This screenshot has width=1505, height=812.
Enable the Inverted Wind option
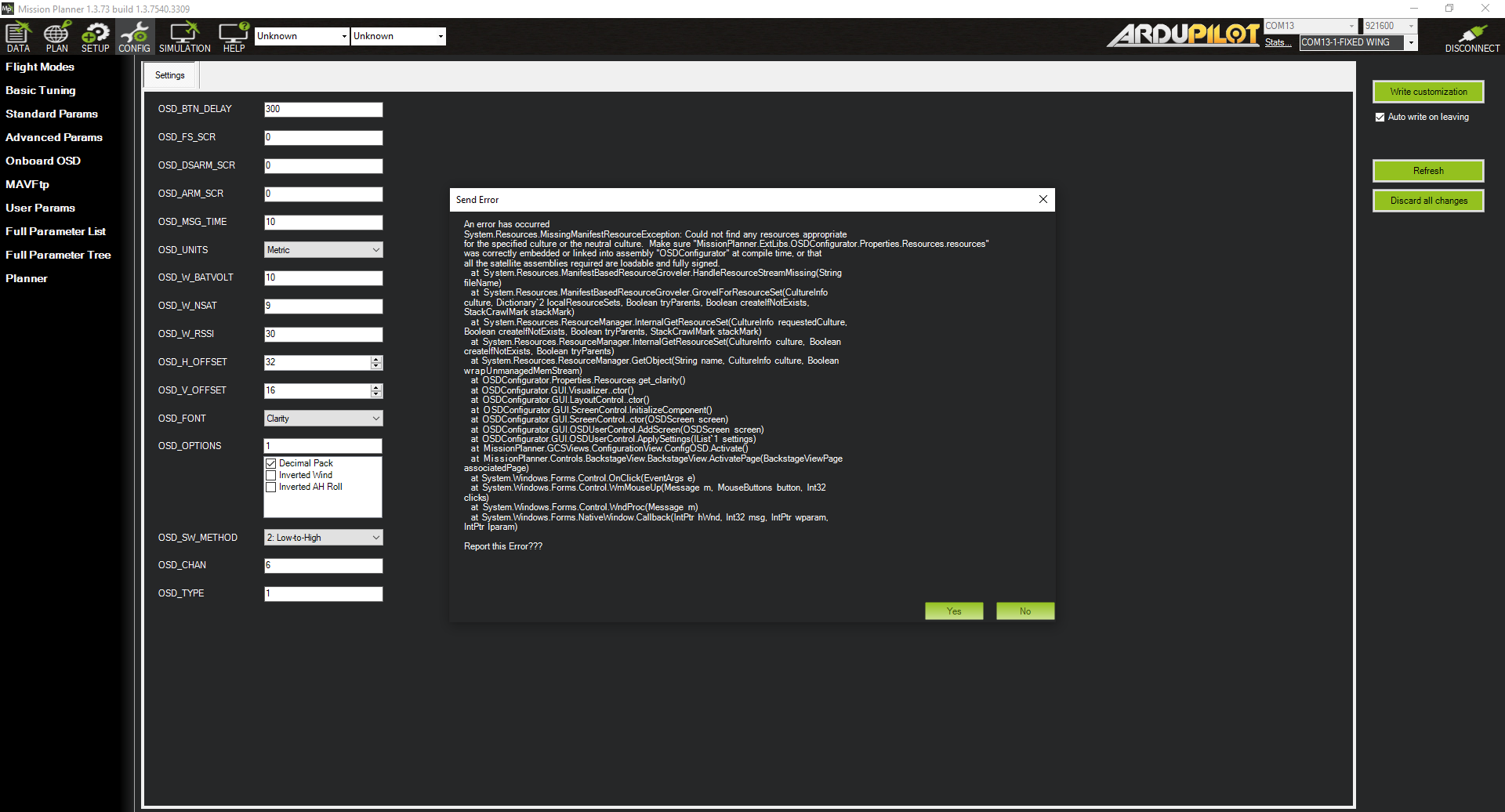[x=271, y=475]
